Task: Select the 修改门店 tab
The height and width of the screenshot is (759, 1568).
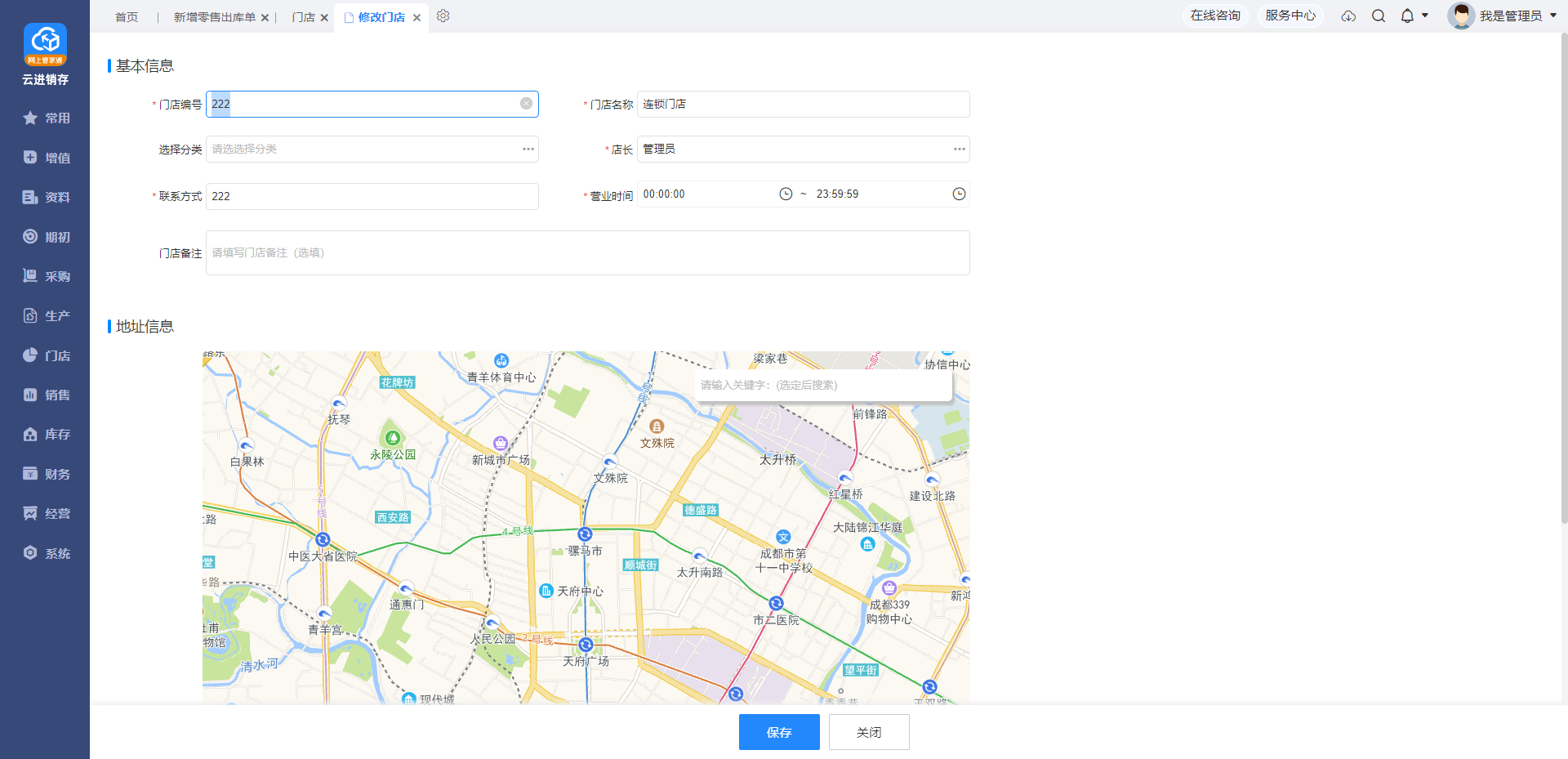Action: [x=381, y=17]
